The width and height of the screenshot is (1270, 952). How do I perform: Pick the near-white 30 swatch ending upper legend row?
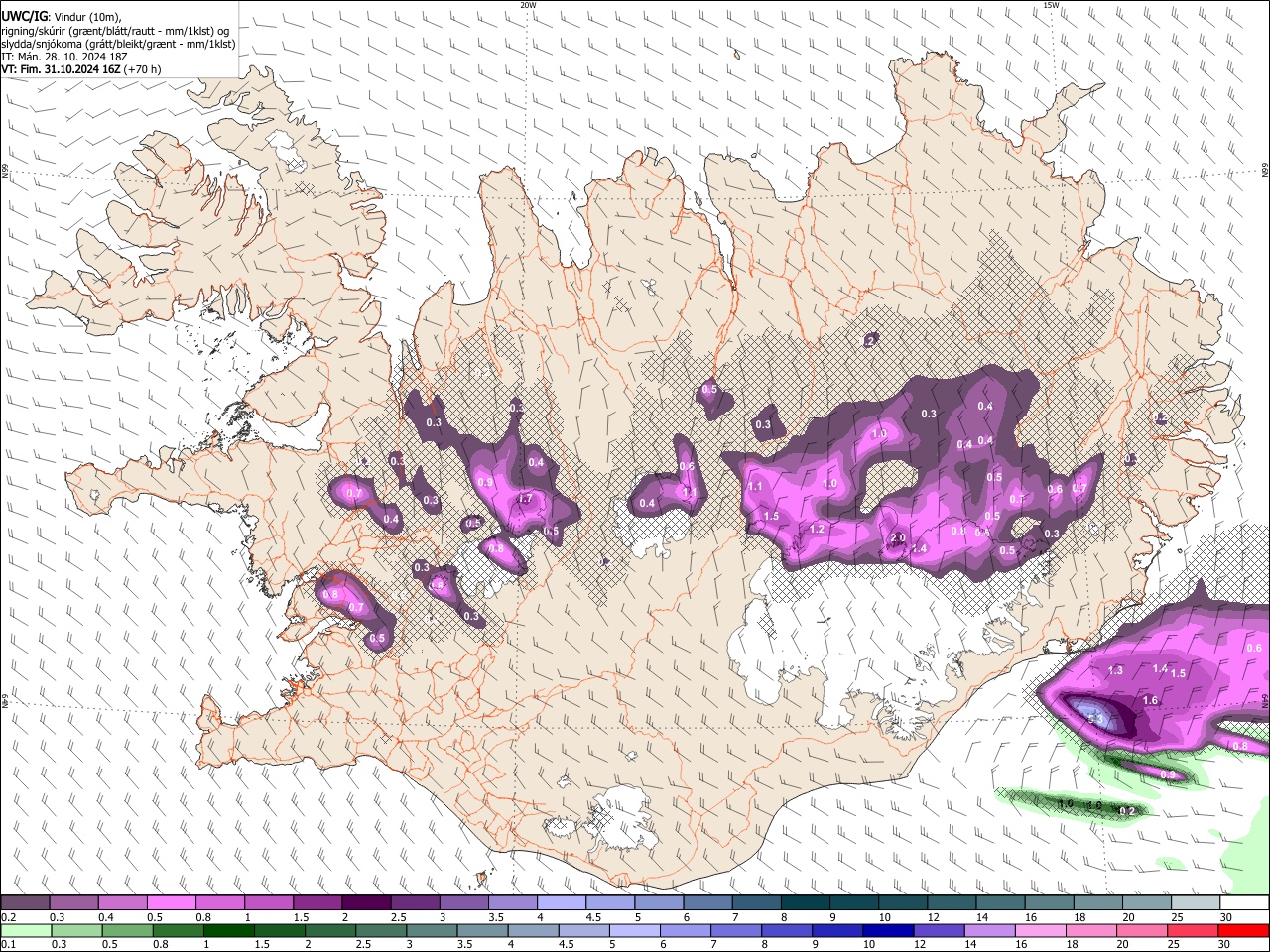click(1245, 903)
